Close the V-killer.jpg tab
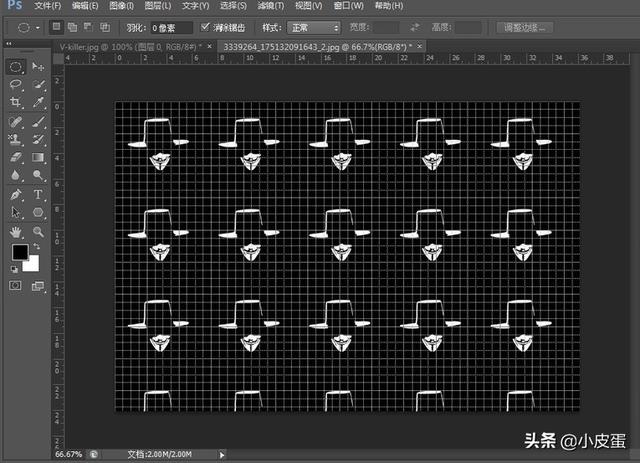This screenshot has width=640, height=463. [x=210, y=47]
